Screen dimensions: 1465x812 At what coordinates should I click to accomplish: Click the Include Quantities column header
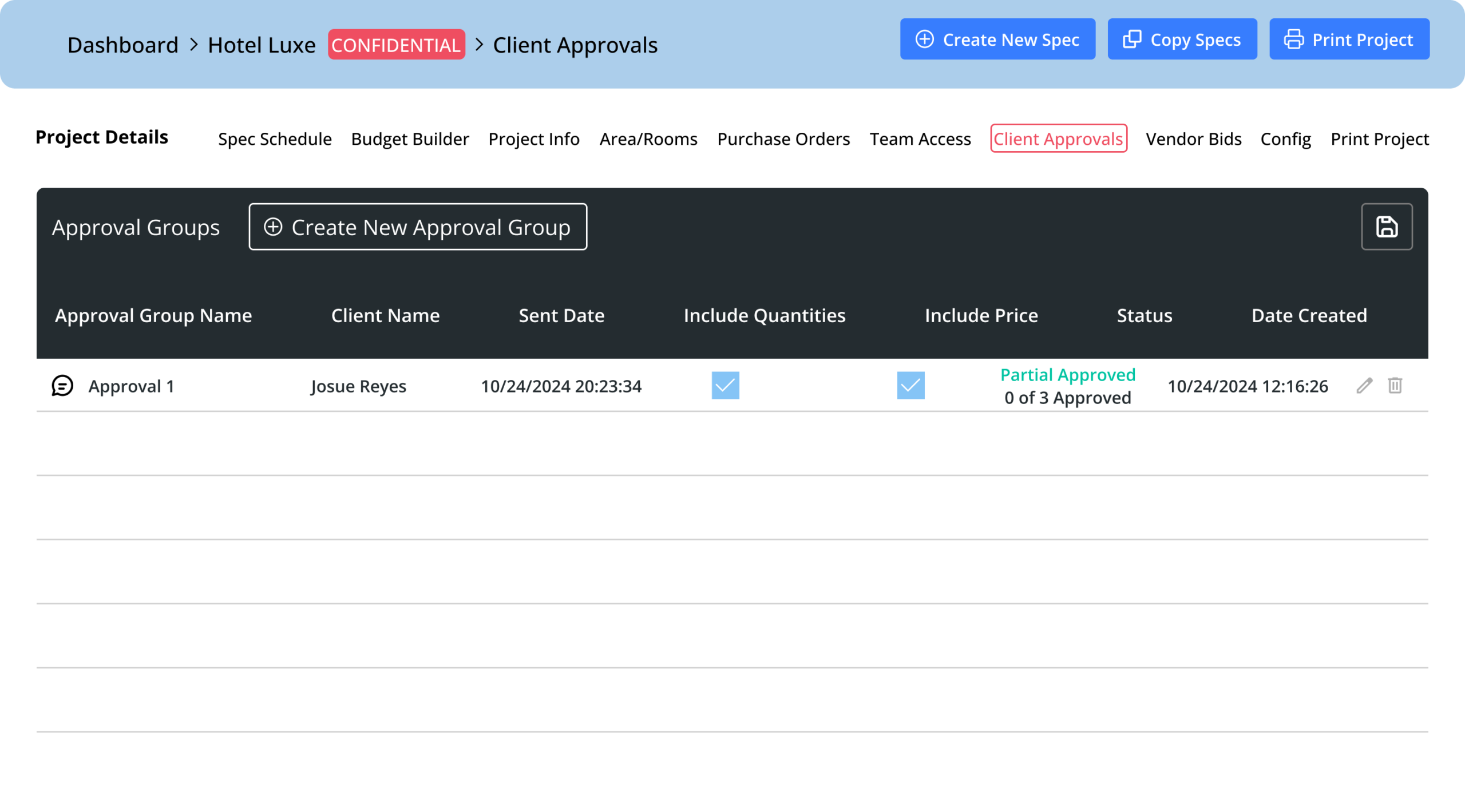coord(765,316)
